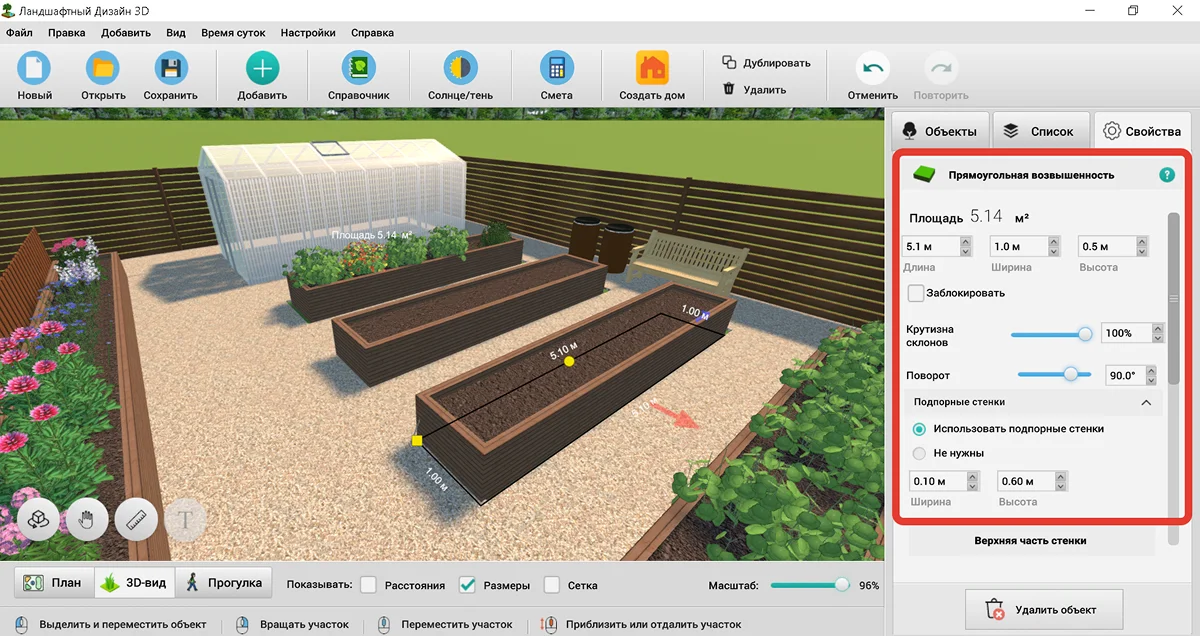Click the Создать дом house icon
This screenshot has height=636, width=1200.
[x=652, y=69]
